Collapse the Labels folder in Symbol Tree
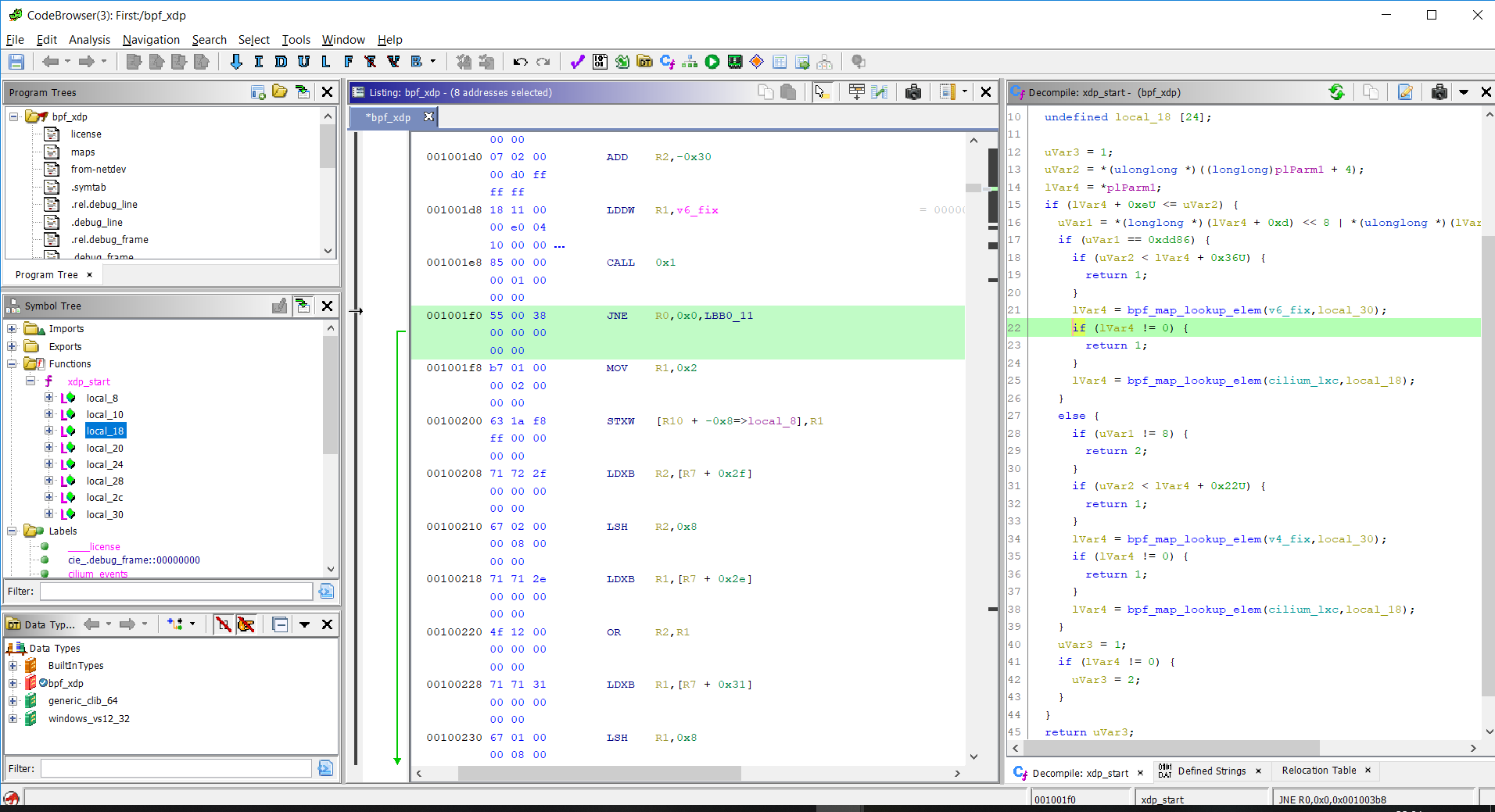 pos(12,531)
